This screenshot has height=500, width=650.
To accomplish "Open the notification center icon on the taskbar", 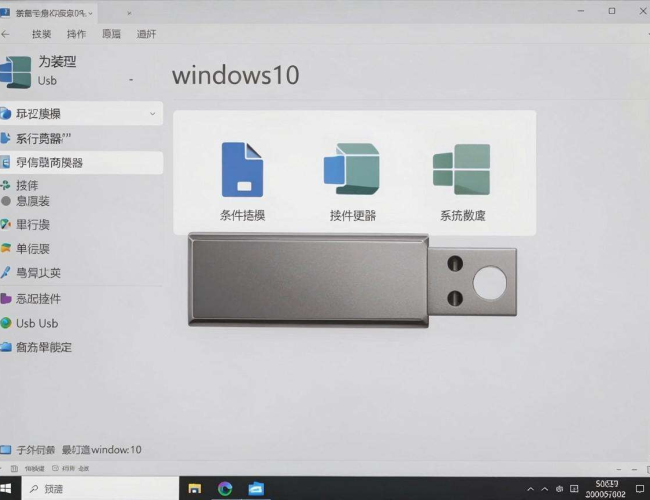I will pyautogui.click(x=640, y=489).
